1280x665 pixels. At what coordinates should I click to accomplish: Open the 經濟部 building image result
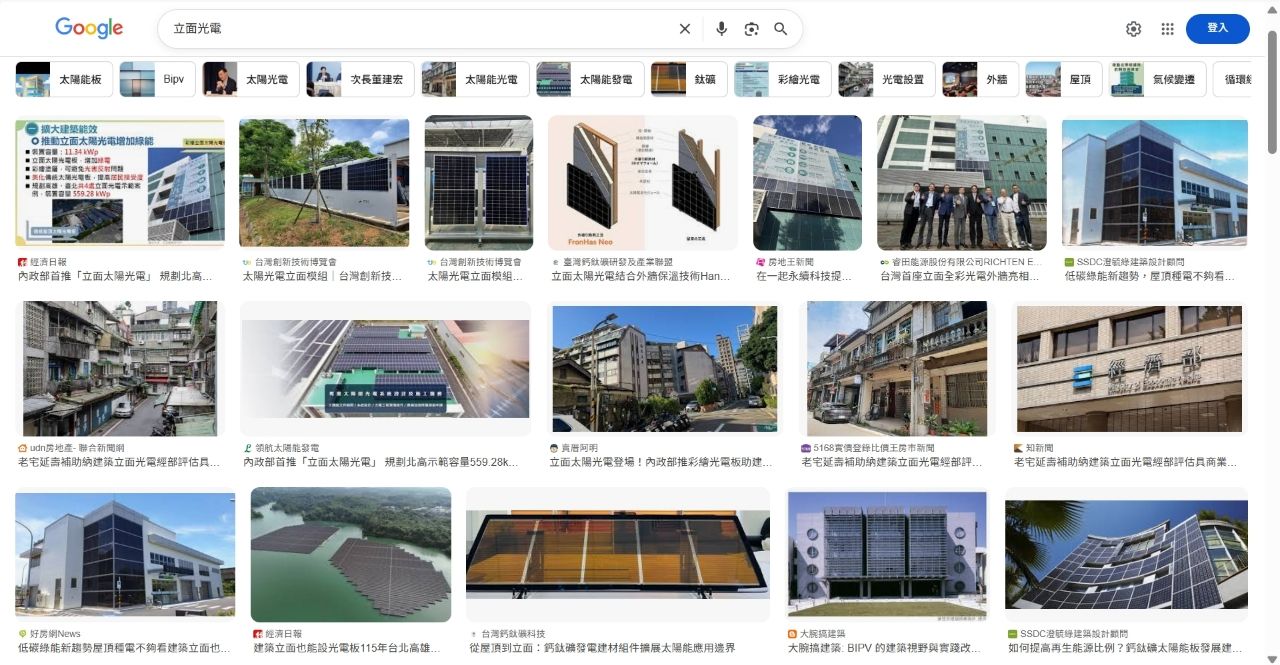(x=1129, y=369)
